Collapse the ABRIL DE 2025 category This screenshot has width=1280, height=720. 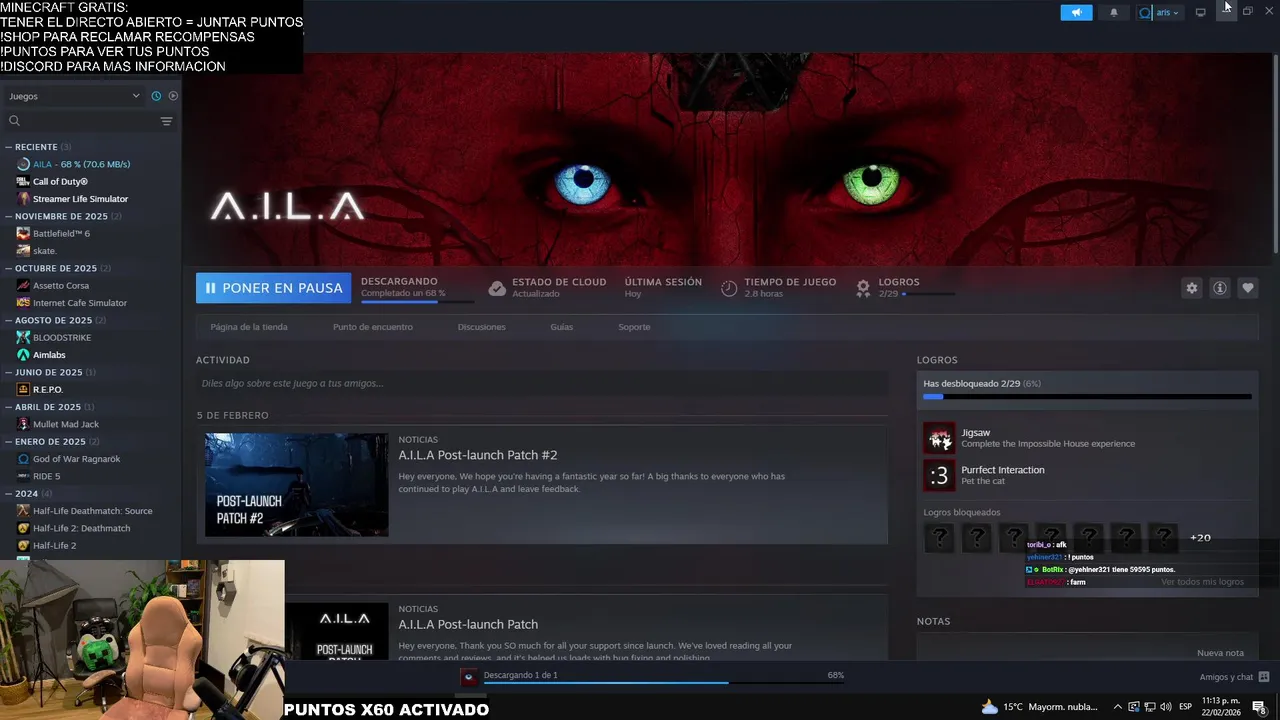point(49,407)
